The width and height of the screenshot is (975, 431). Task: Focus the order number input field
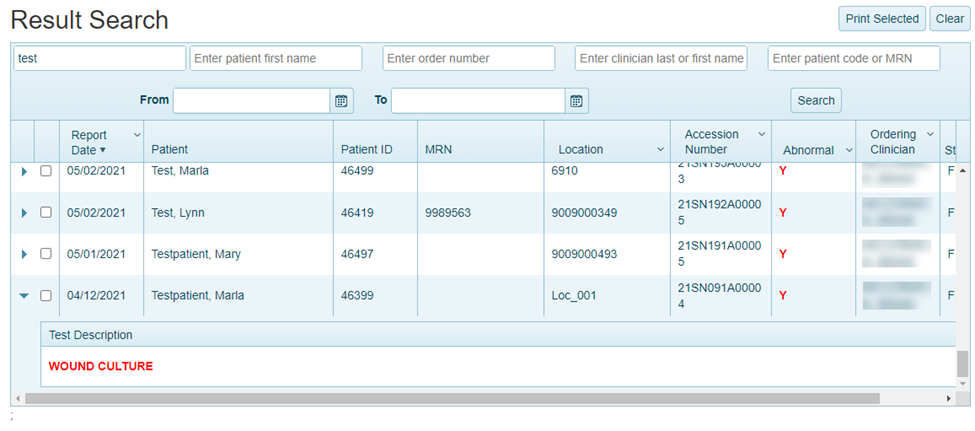pos(468,59)
